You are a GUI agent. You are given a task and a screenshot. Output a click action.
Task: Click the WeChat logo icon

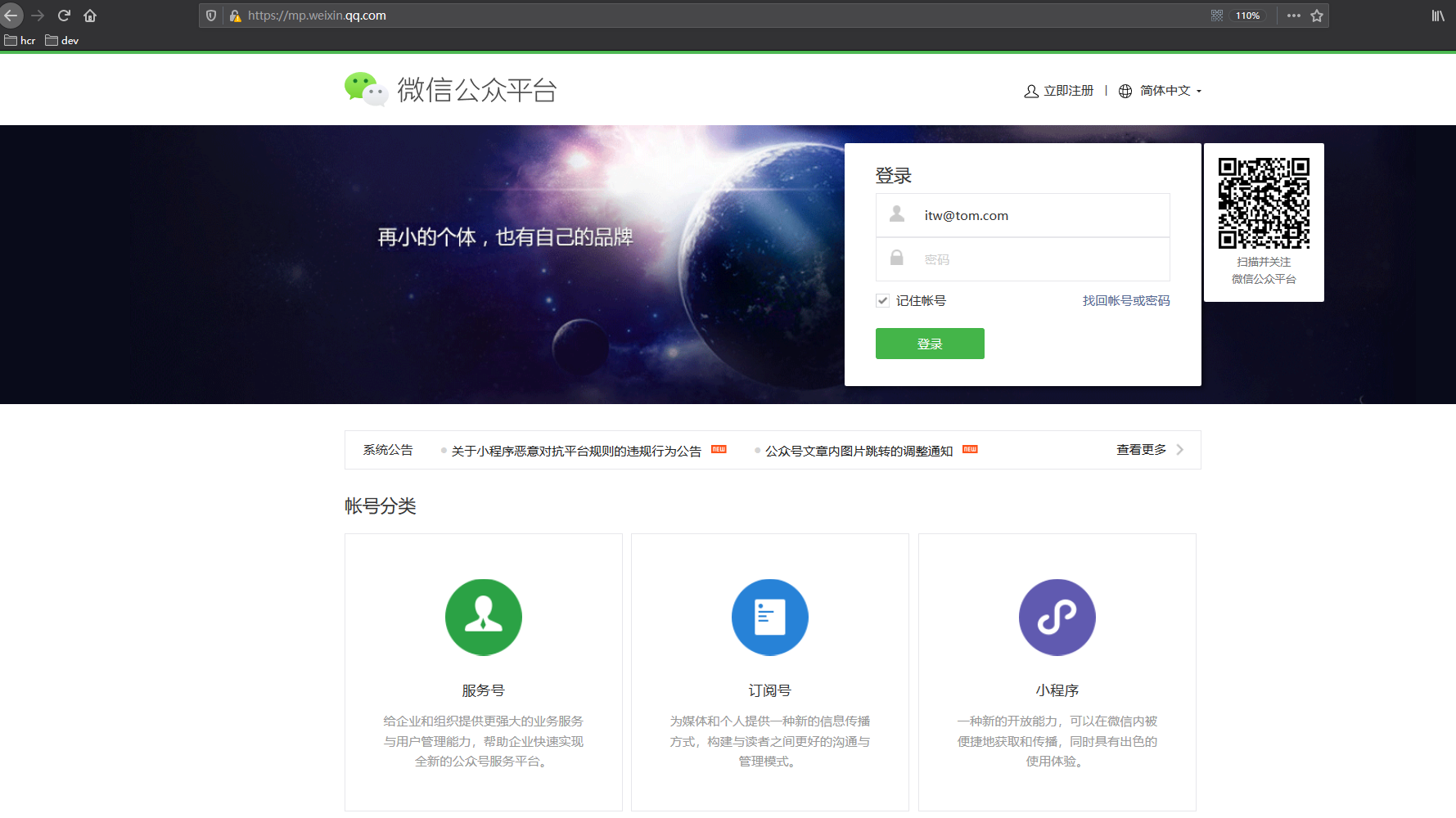pyautogui.click(x=366, y=89)
